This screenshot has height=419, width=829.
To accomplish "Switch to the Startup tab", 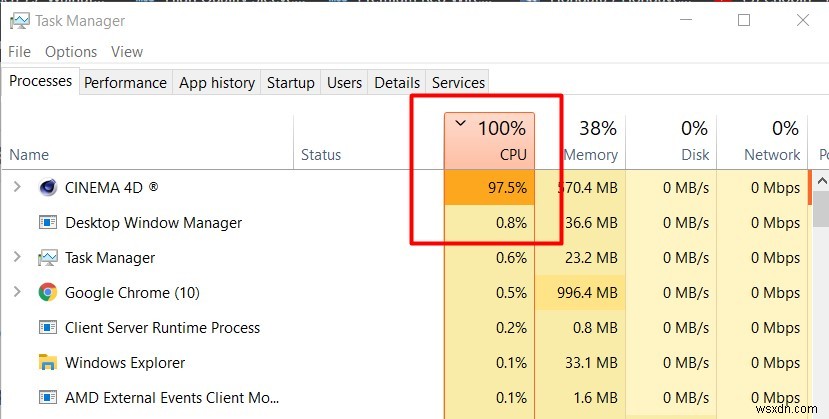I will coord(290,83).
